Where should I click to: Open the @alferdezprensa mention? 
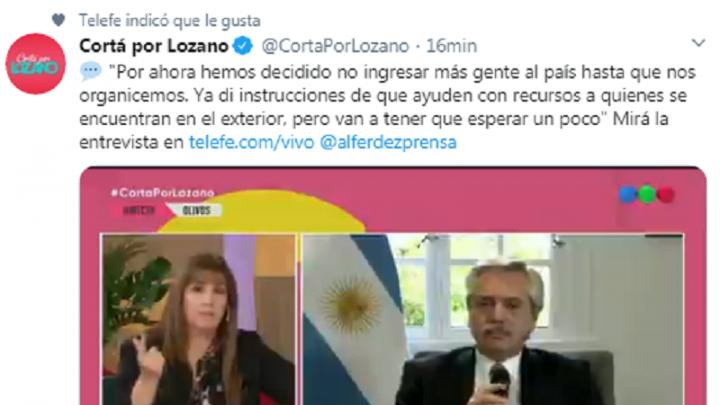[388, 142]
